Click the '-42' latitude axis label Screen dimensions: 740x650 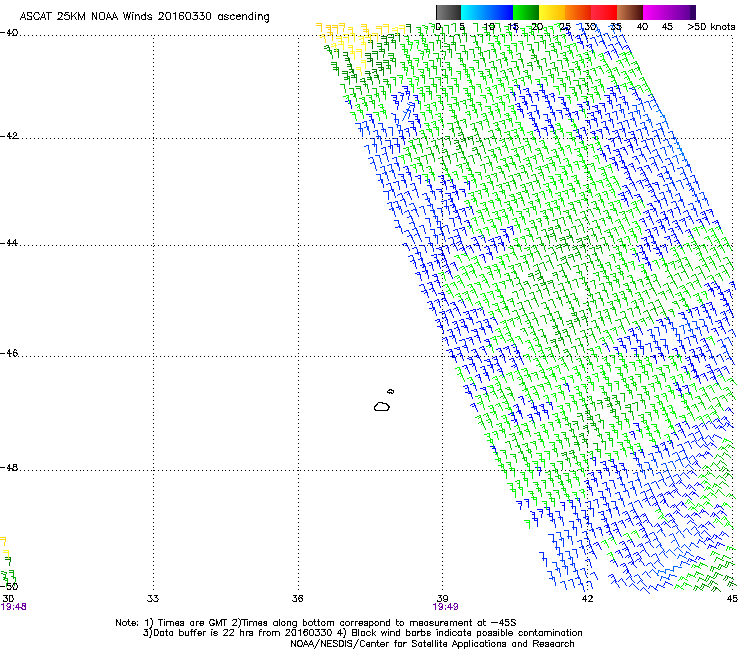point(9,136)
